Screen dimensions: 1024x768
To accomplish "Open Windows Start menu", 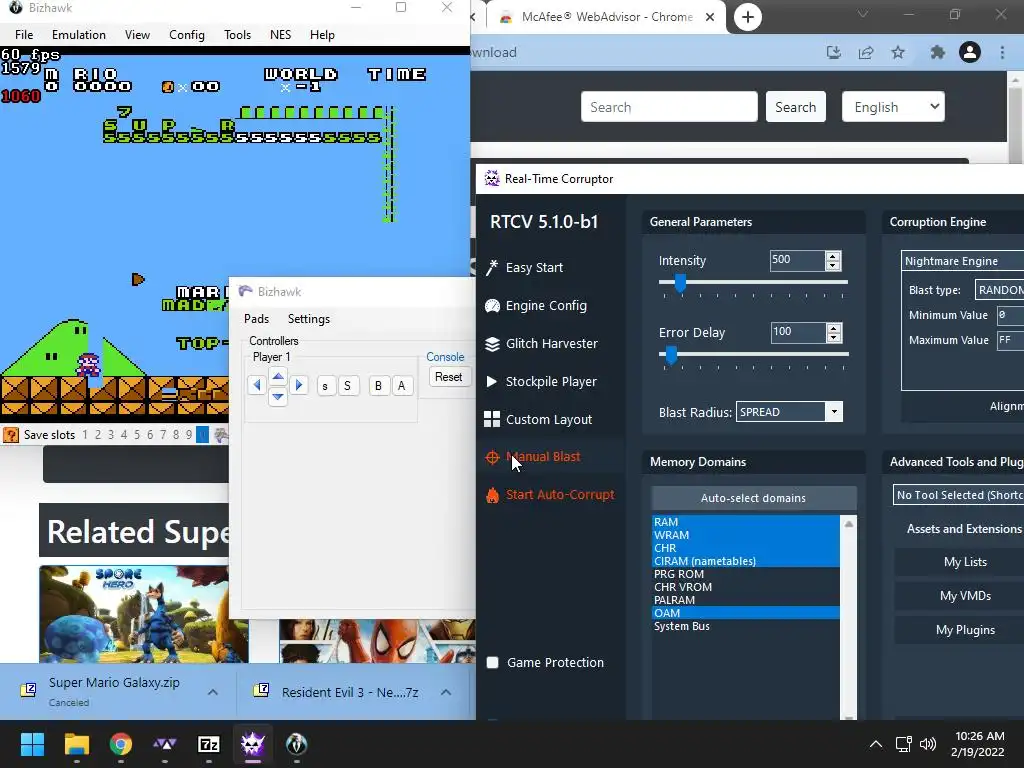I will (32, 744).
